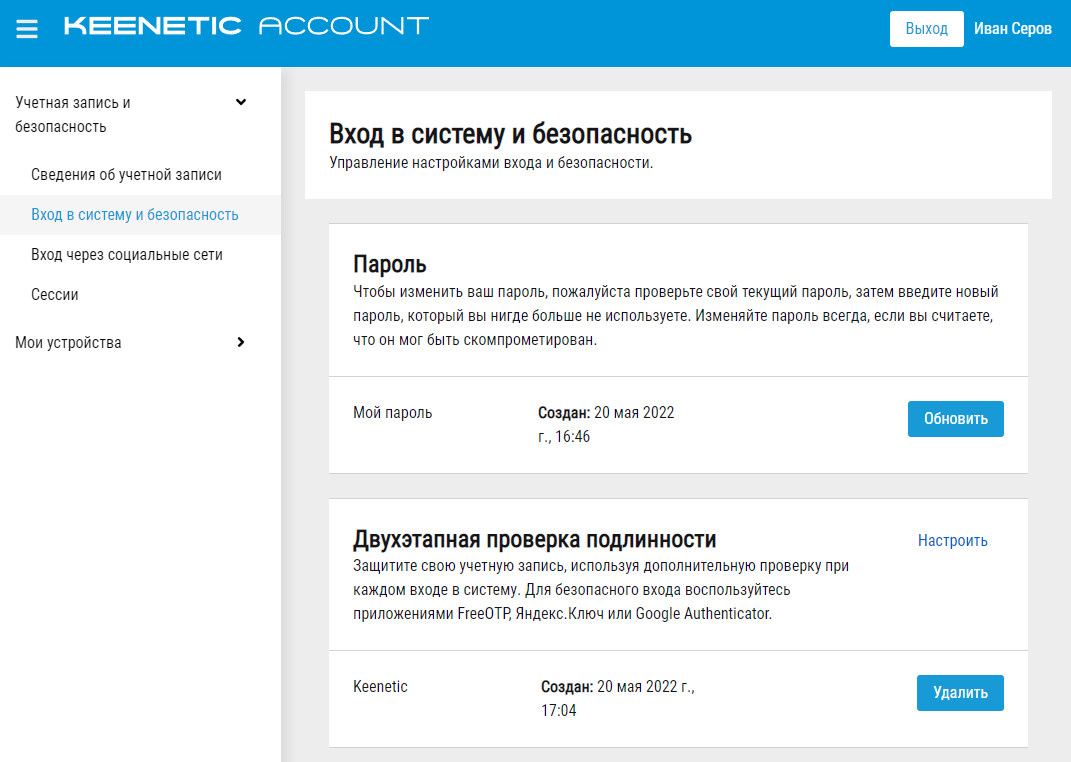Click the Мой пароль label
The image size is (1071, 762).
[393, 412]
